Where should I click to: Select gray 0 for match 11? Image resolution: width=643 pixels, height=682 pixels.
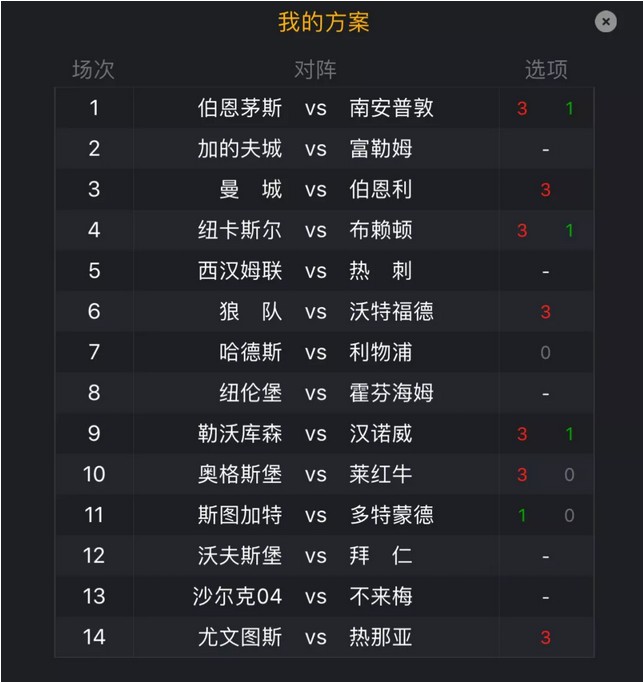point(569,515)
